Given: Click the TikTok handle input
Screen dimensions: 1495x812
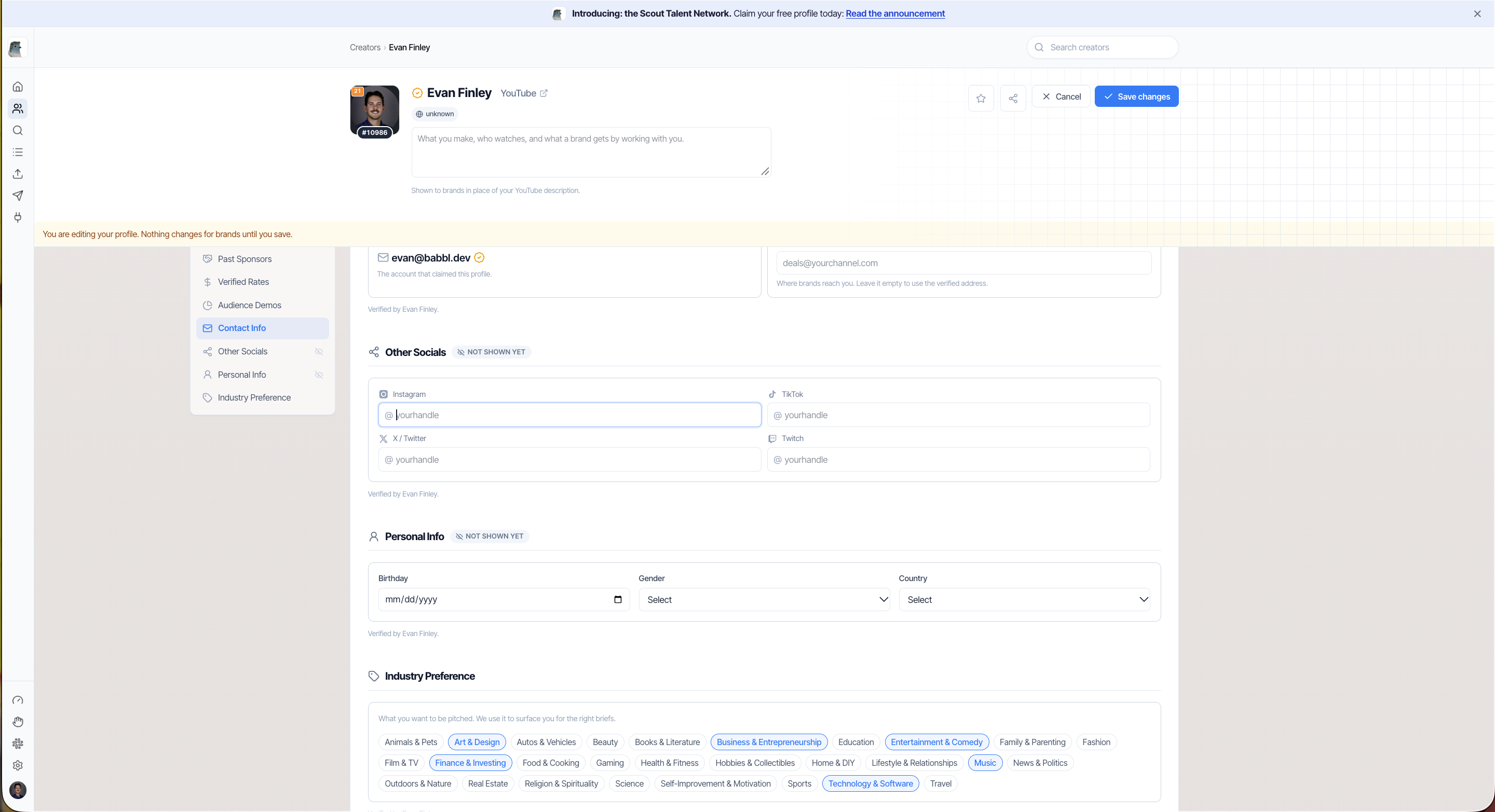Looking at the screenshot, I should (x=958, y=415).
